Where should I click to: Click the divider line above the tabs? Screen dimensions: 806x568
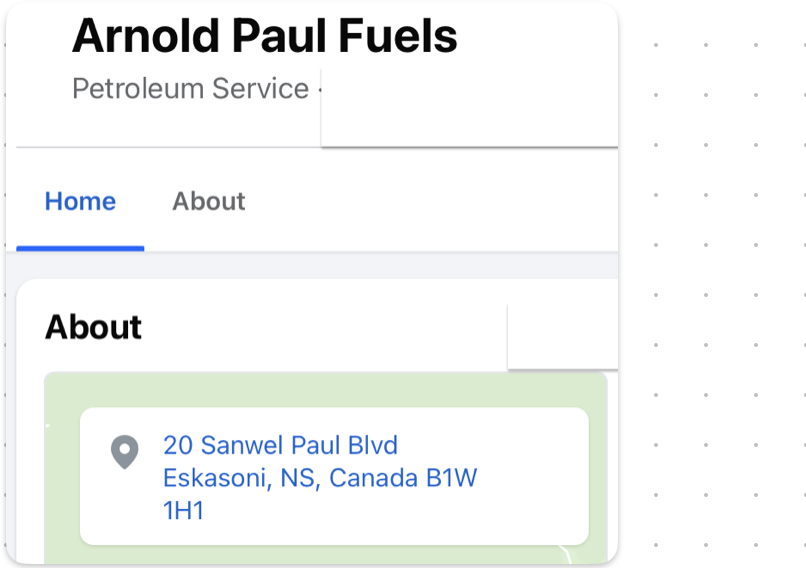pos(160,148)
